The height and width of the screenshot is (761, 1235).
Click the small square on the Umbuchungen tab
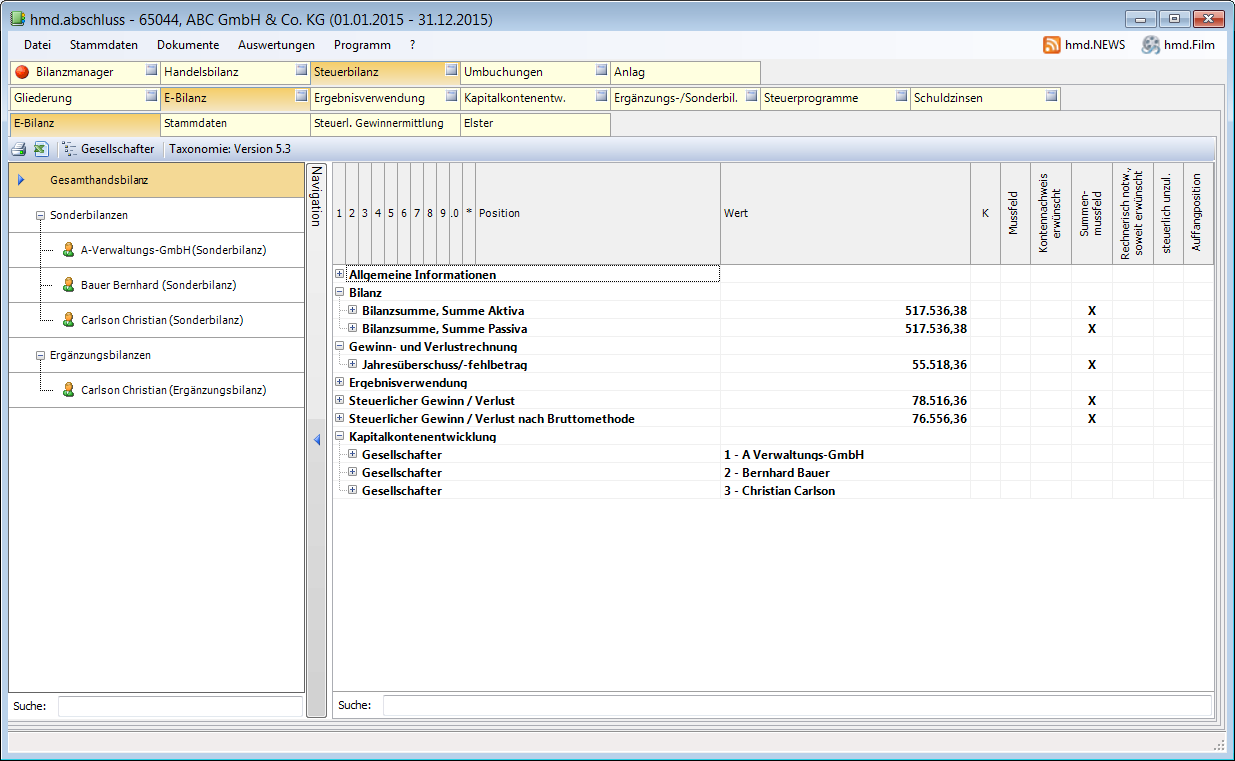(601, 71)
